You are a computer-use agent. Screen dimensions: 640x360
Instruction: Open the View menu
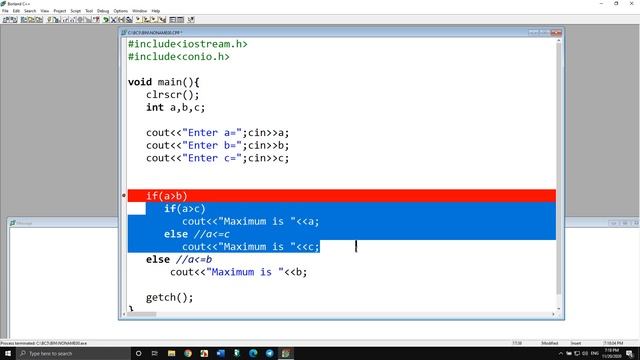pos(45,11)
